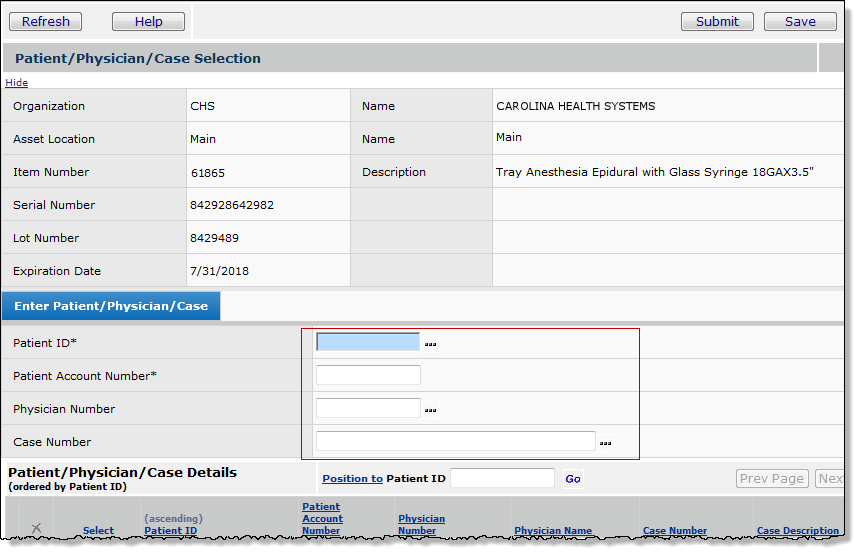This screenshot has width=854, height=555.
Task: Sort by Physician Name column header
Action: tap(553, 531)
